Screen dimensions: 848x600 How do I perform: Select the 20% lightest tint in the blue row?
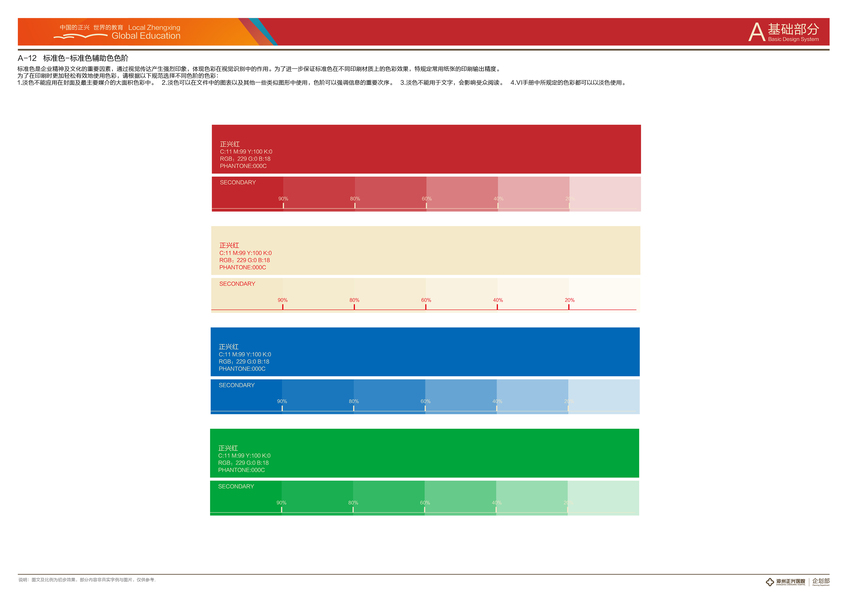604,397
